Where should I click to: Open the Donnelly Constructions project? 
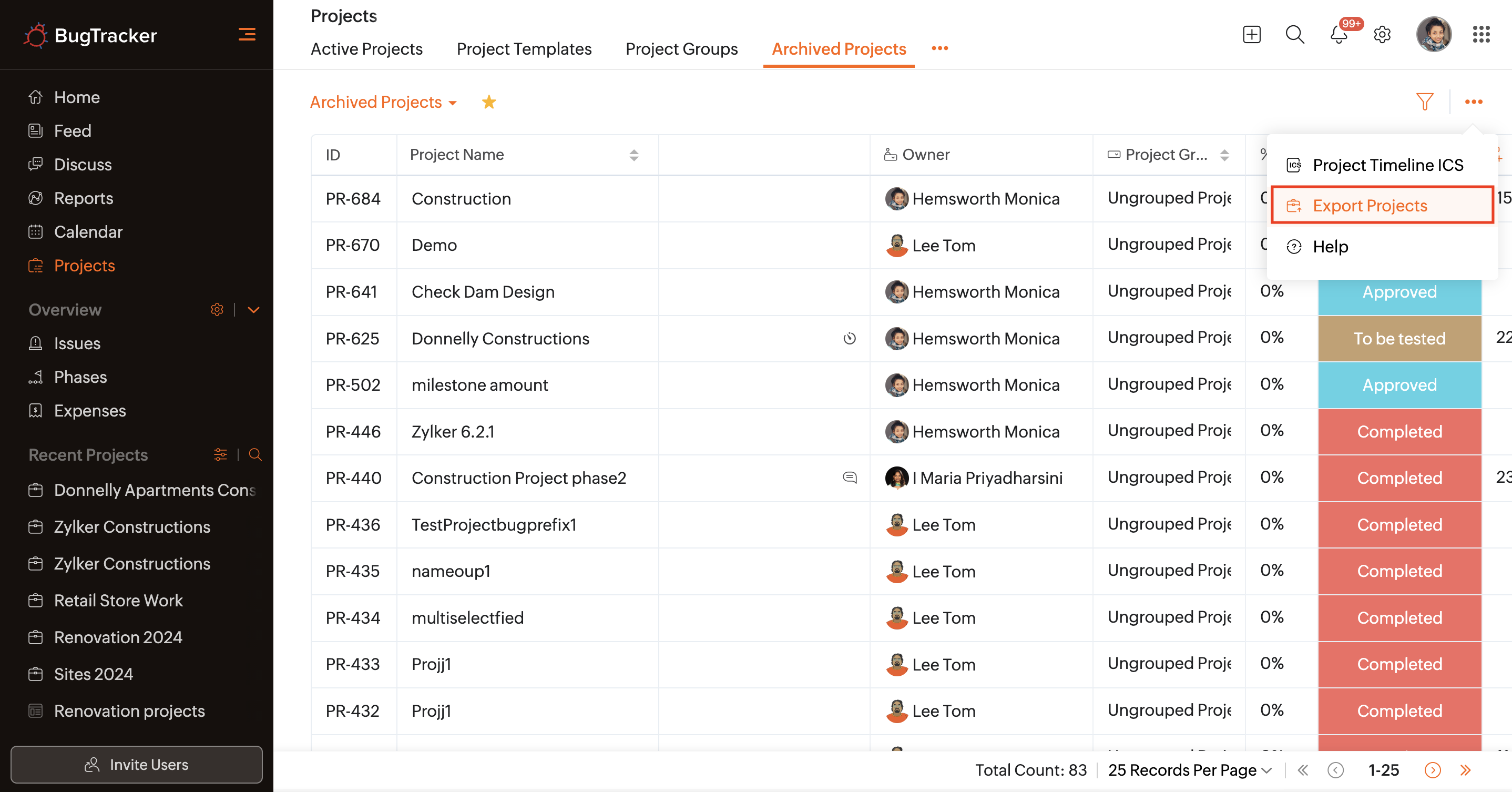pyautogui.click(x=500, y=338)
